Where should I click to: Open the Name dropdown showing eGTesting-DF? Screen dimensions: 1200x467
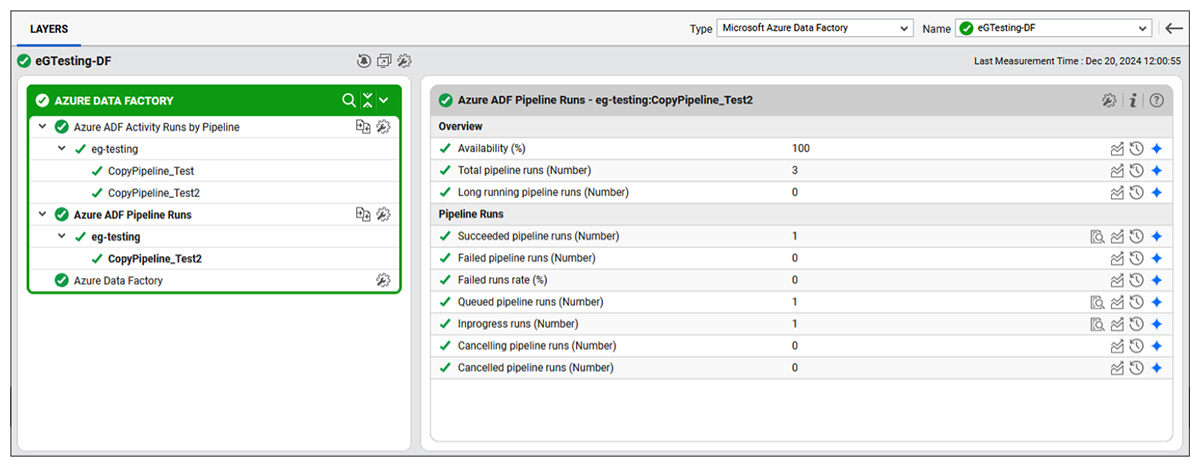coord(1054,28)
